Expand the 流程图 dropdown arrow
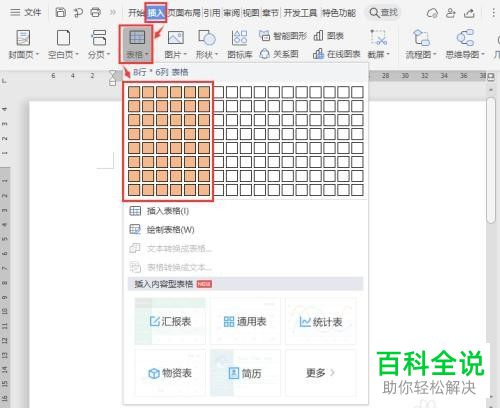This screenshot has height=408, width=500. (434, 54)
